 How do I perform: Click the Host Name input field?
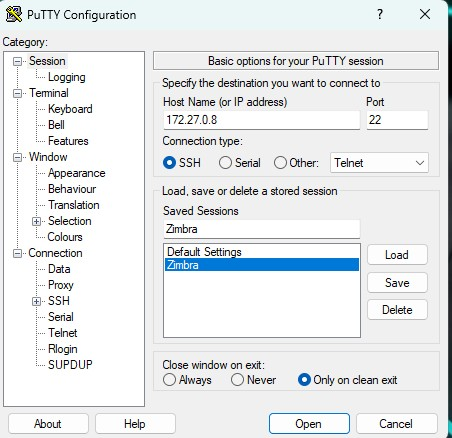(x=262, y=120)
